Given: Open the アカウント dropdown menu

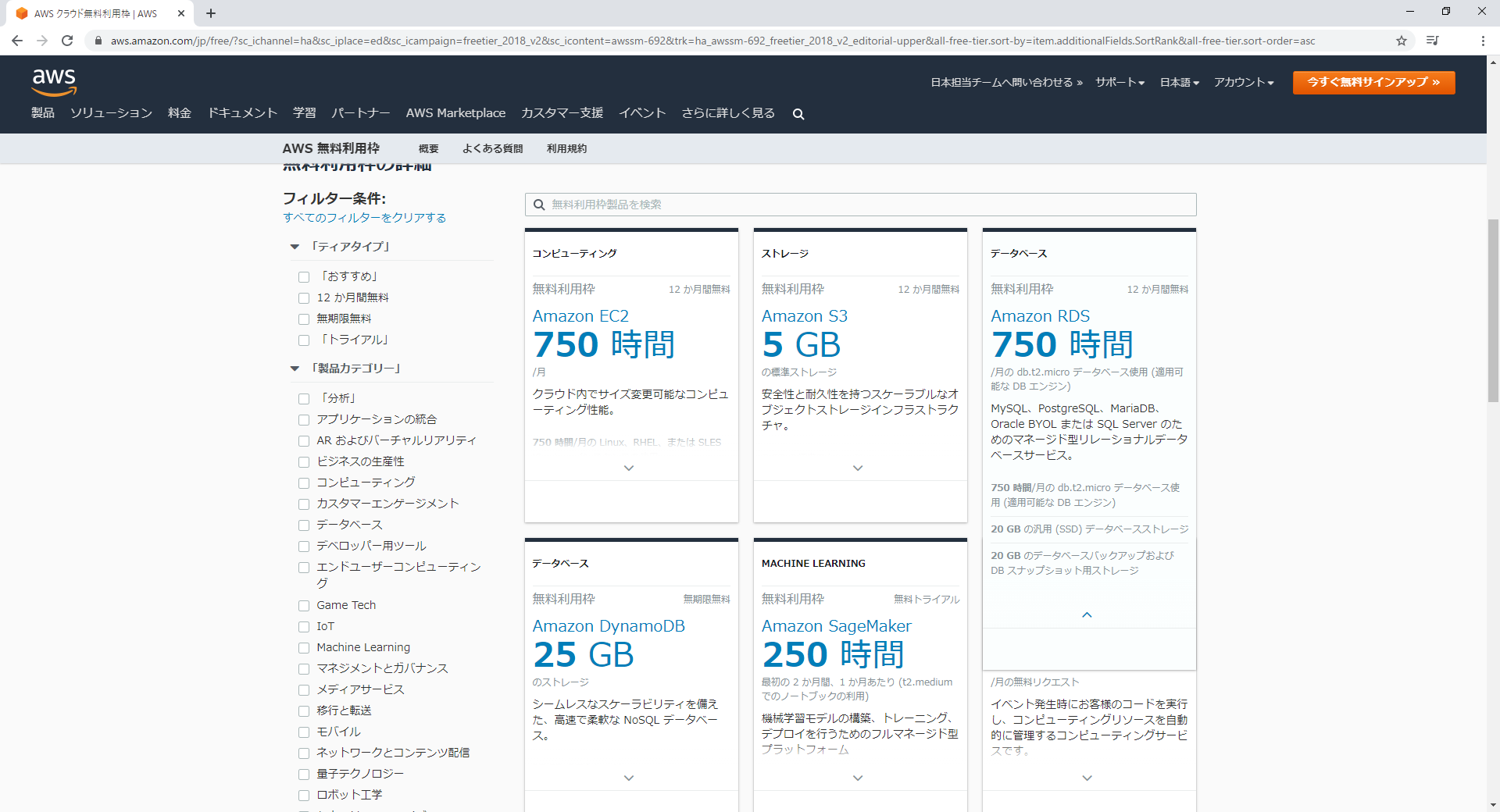Looking at the screenshot, I should (x=1244, y=82).
